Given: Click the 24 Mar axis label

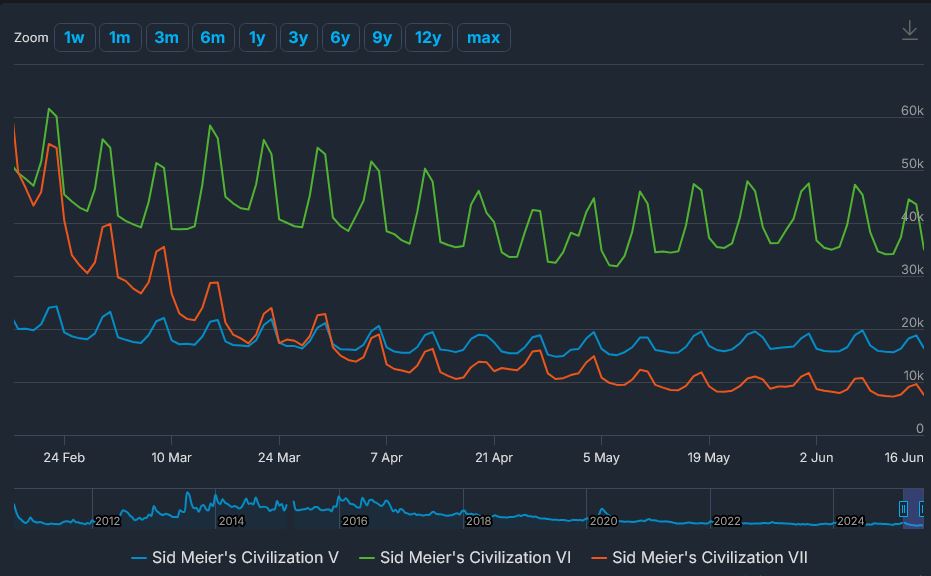Looking at the screenshot, I should (279, 457).
